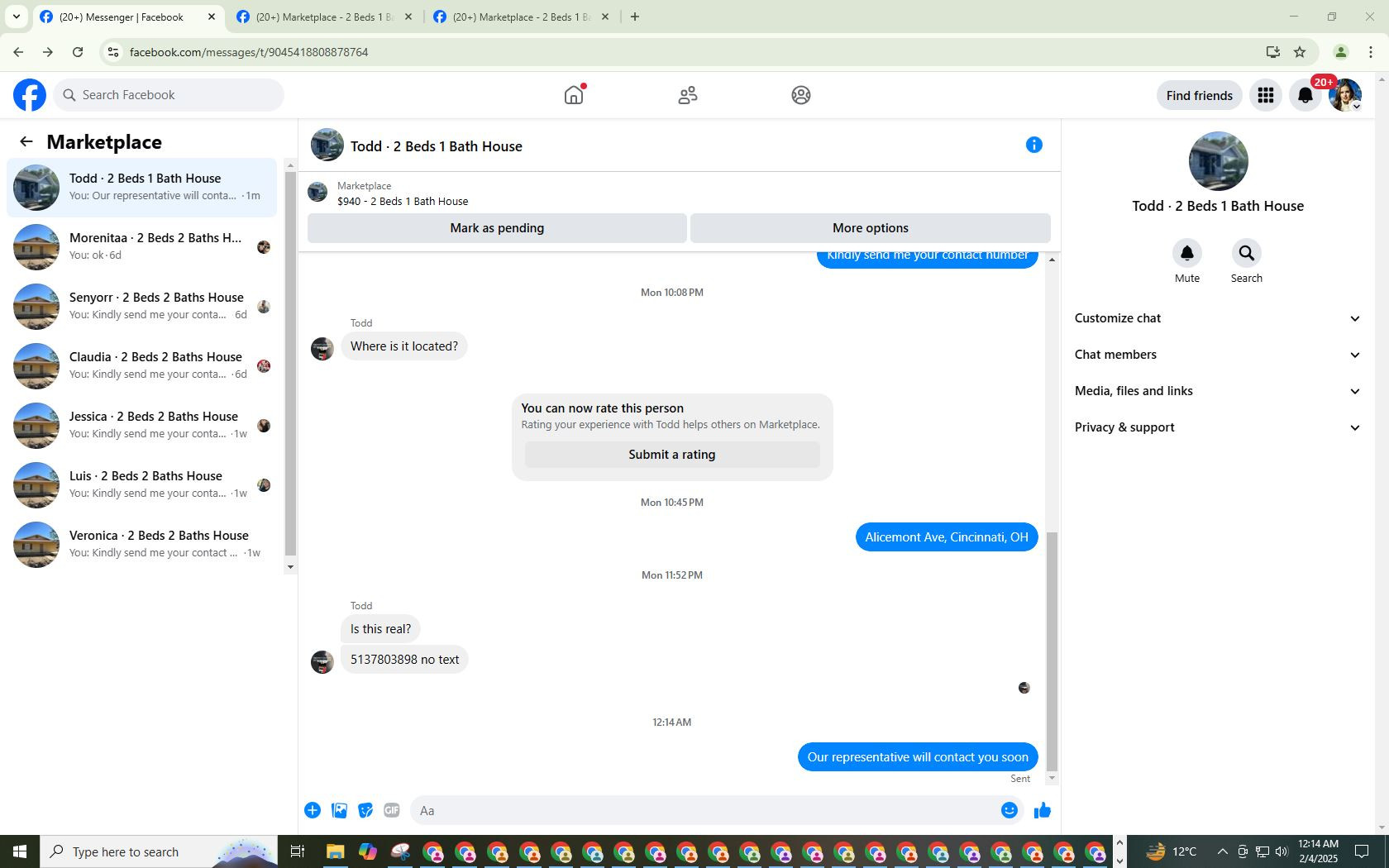Viewport: 1389px width, 868px height.
Task: Open the volume control in system tray
Action: 1282,851
